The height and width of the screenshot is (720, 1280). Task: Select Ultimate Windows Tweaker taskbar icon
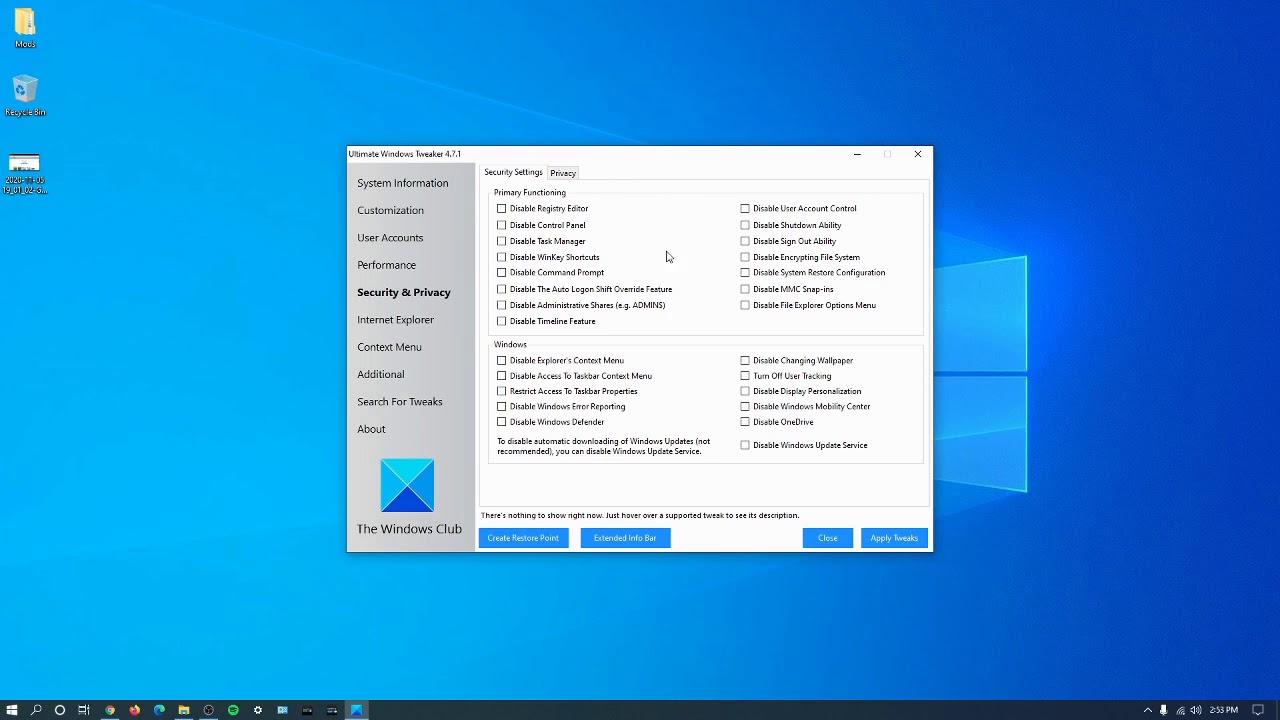point(356,710)
